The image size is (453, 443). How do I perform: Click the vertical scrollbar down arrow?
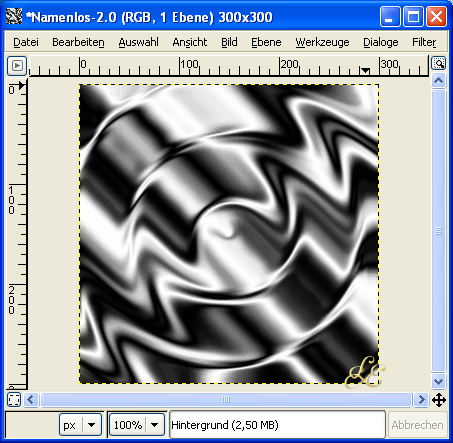pos(439,381)
